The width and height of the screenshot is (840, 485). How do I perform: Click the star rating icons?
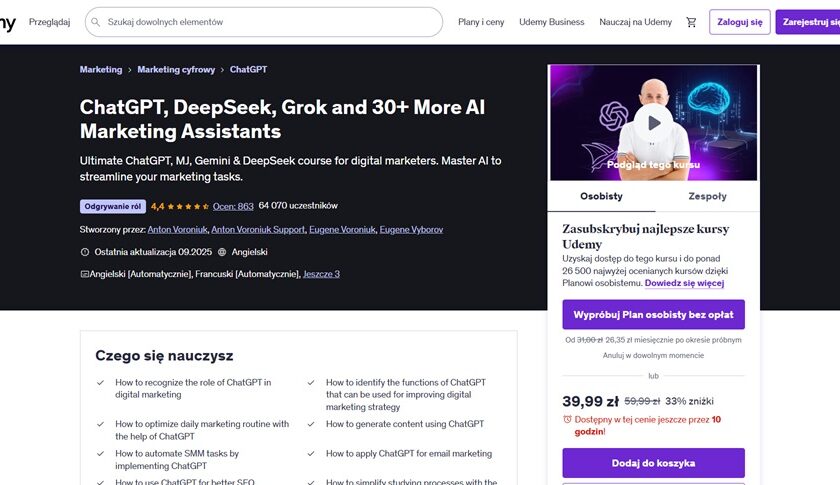tap(188, 206)
